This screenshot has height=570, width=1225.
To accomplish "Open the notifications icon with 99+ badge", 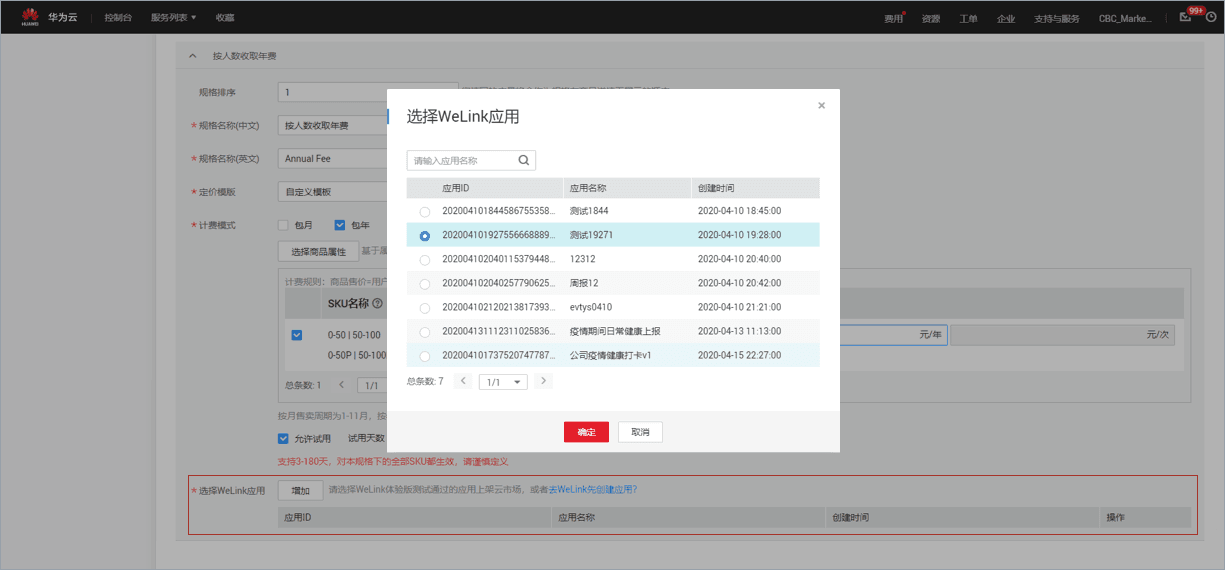I will [1185, 17].
